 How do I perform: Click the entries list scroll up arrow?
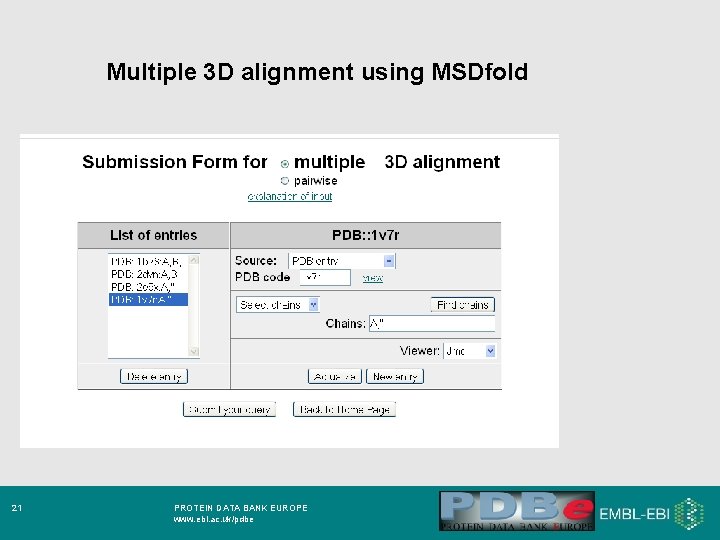(194, 260)
